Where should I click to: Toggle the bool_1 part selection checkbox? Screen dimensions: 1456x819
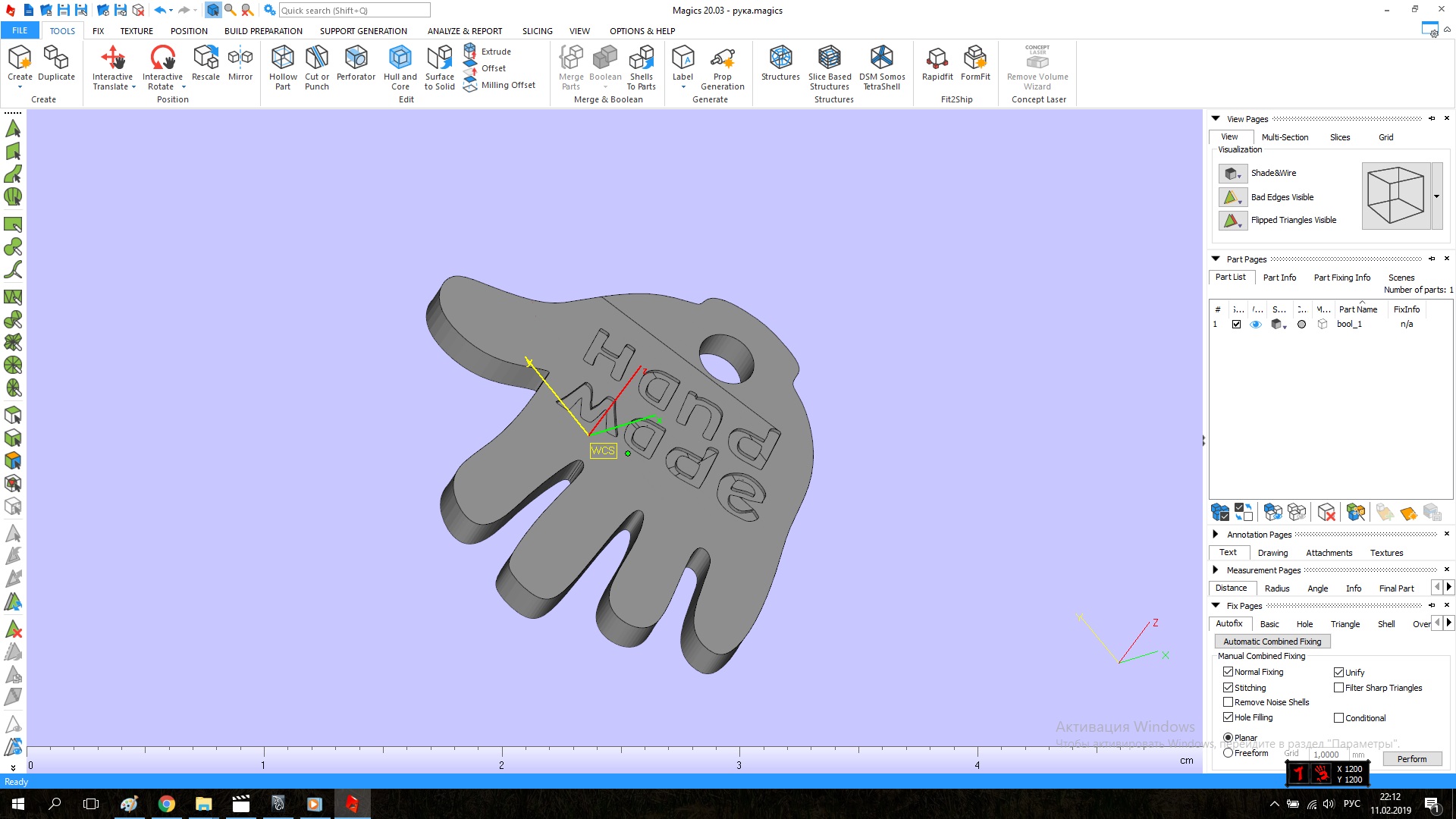coord(1236,324)
